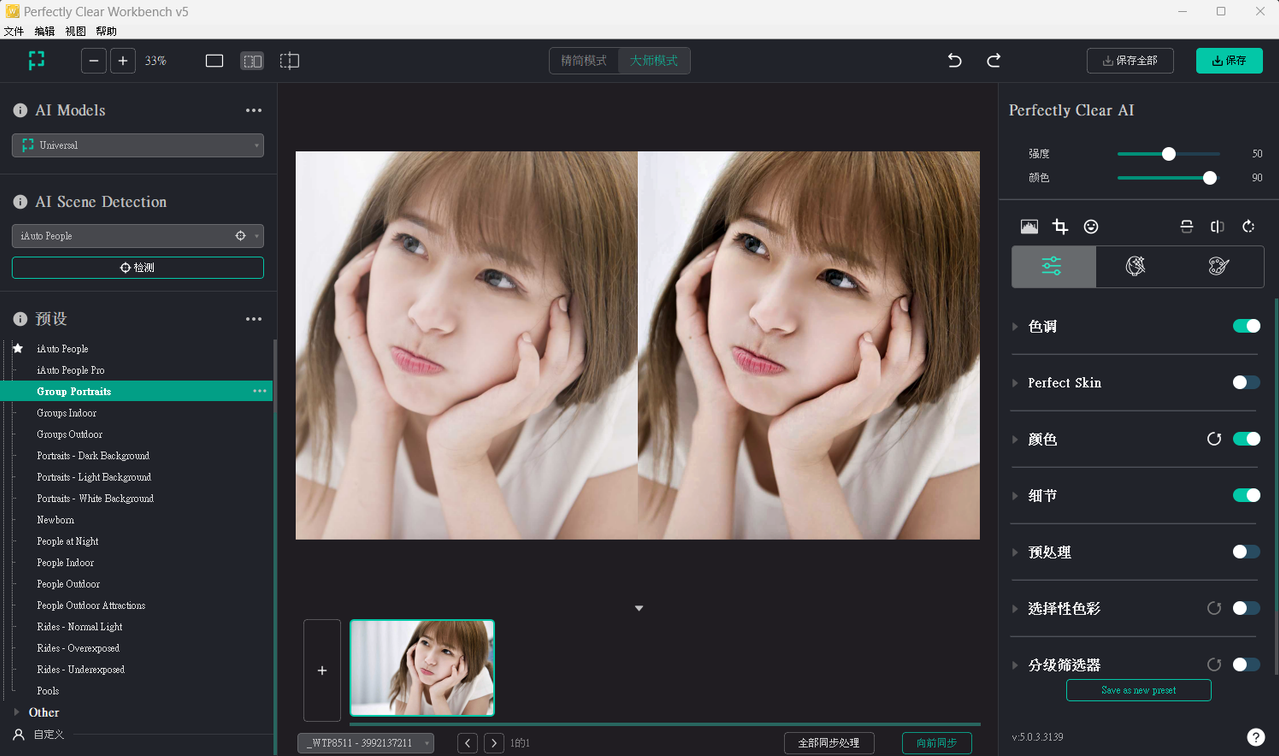Expand the 颜色 section arrow

coord(1015,439)
